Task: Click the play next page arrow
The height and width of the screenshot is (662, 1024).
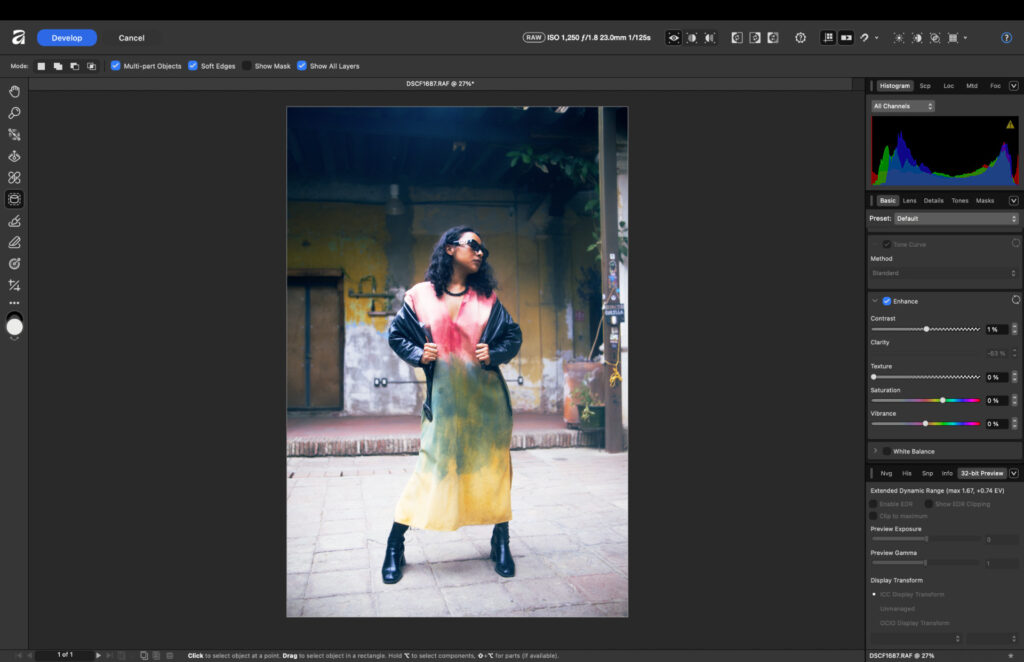Action: click(98, 655)
